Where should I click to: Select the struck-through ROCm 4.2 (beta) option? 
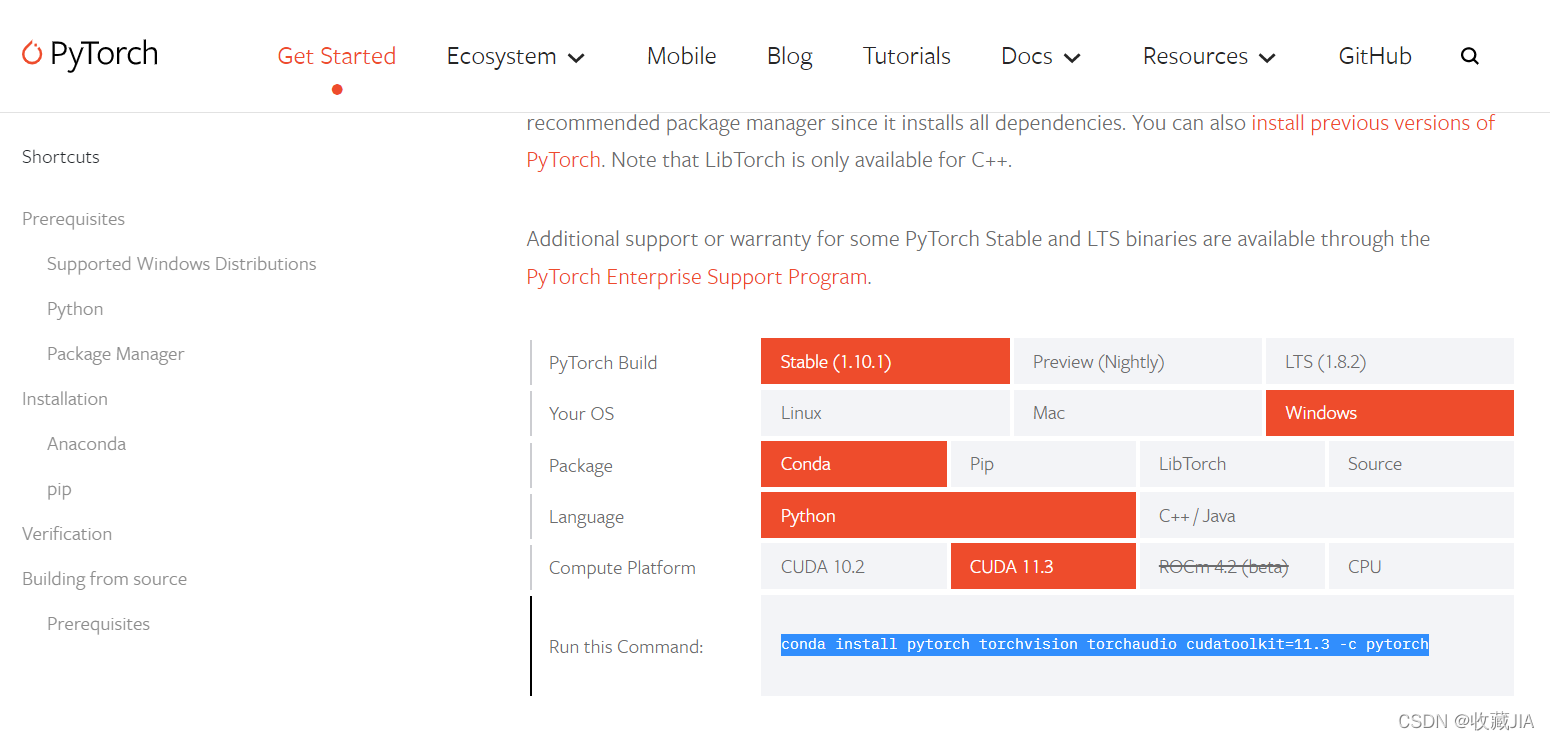[1232, 566]
